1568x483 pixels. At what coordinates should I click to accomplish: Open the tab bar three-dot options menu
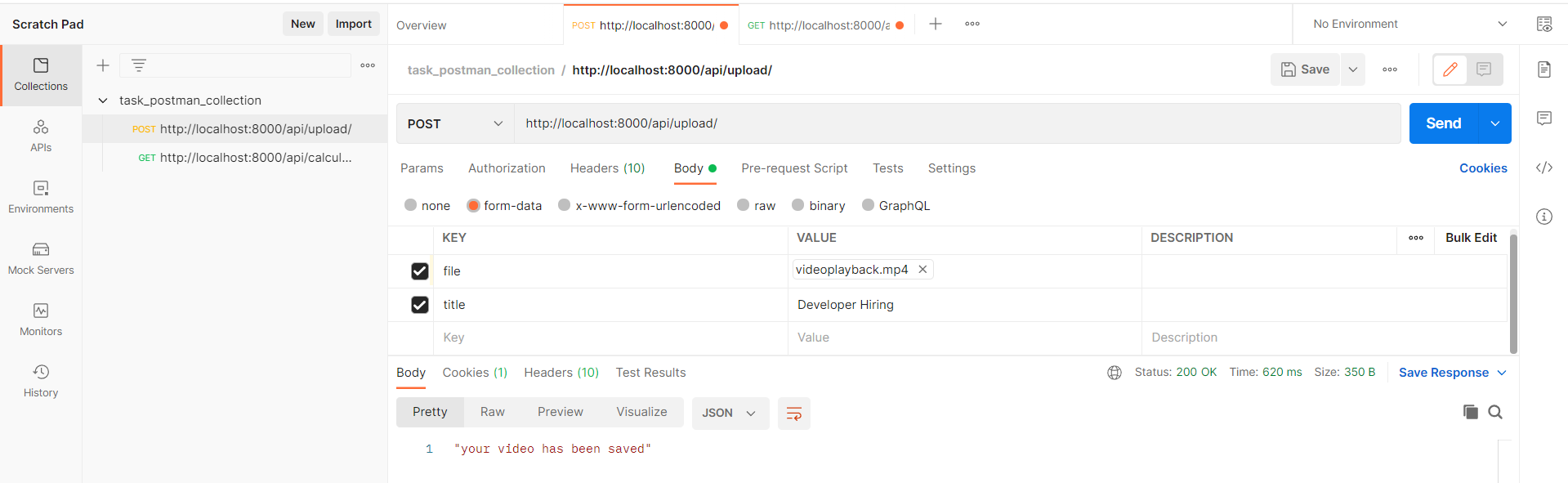pyautogui.click(x=972, y=24)
